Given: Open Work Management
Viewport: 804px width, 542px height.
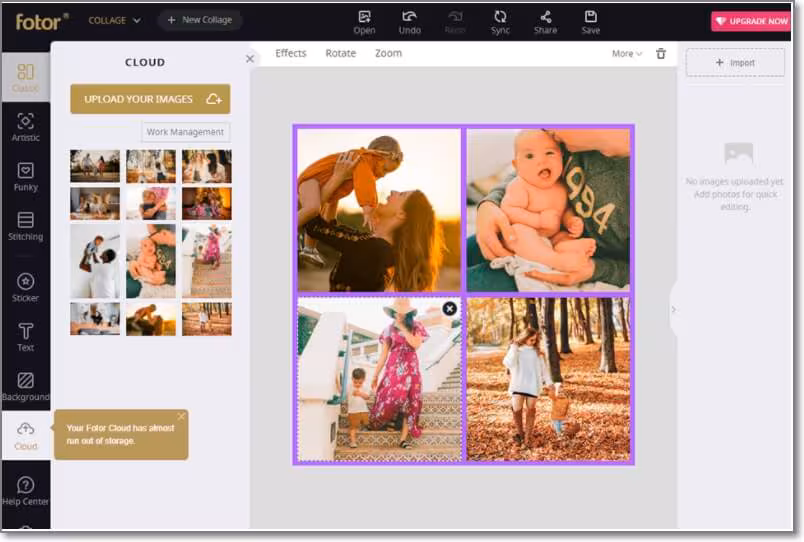Looking at the screenshot, I should (x=185, y=132).
